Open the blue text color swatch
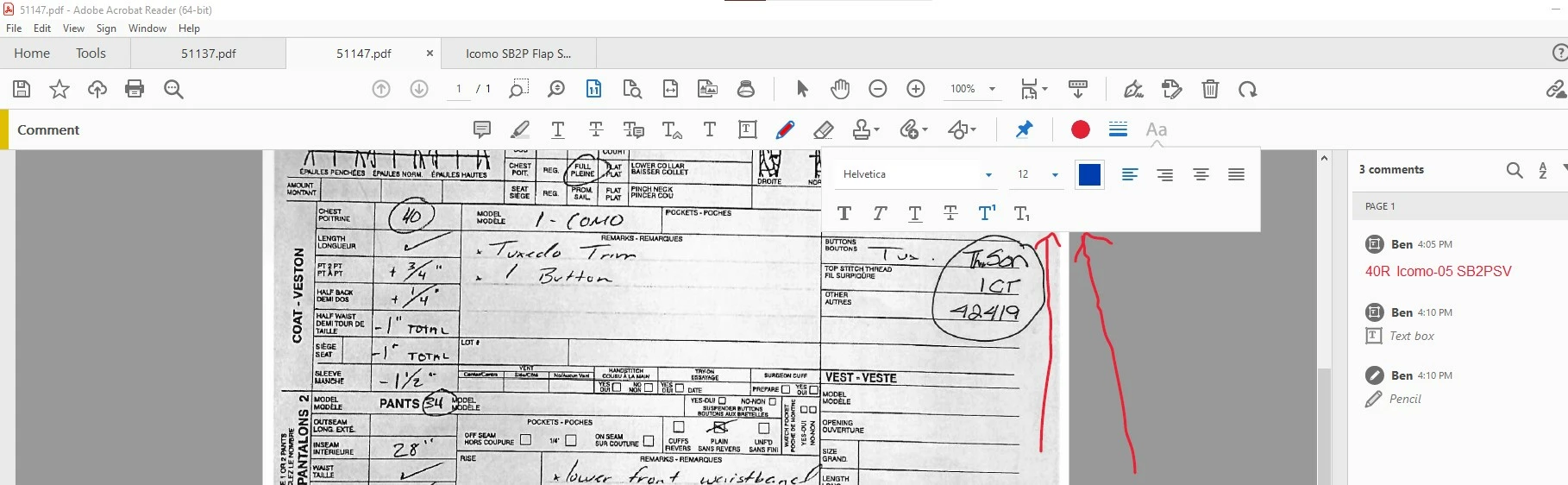1568x485 pixels. point(1089,174)
